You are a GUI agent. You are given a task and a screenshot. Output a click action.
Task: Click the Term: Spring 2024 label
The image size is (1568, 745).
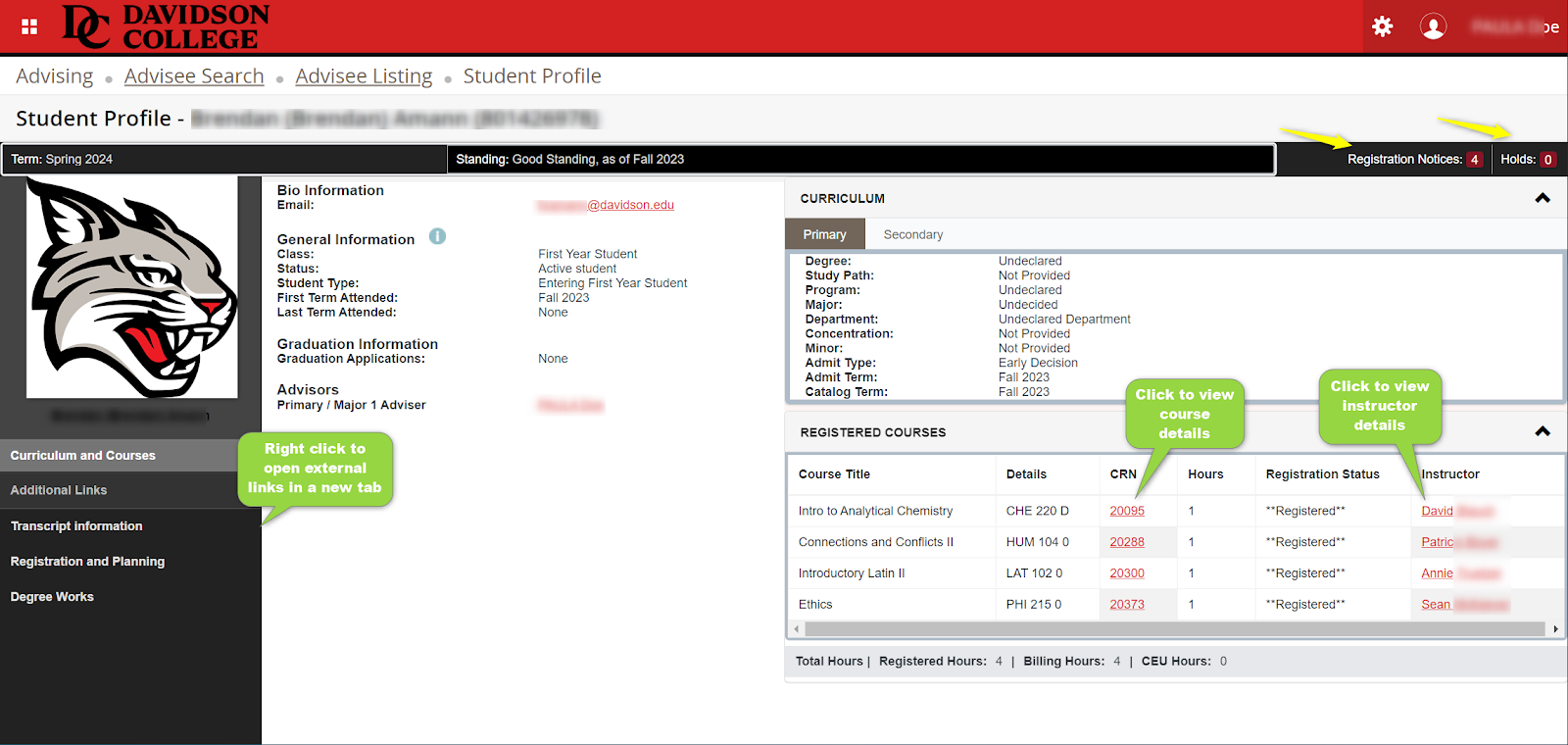[x=62, y=160]
